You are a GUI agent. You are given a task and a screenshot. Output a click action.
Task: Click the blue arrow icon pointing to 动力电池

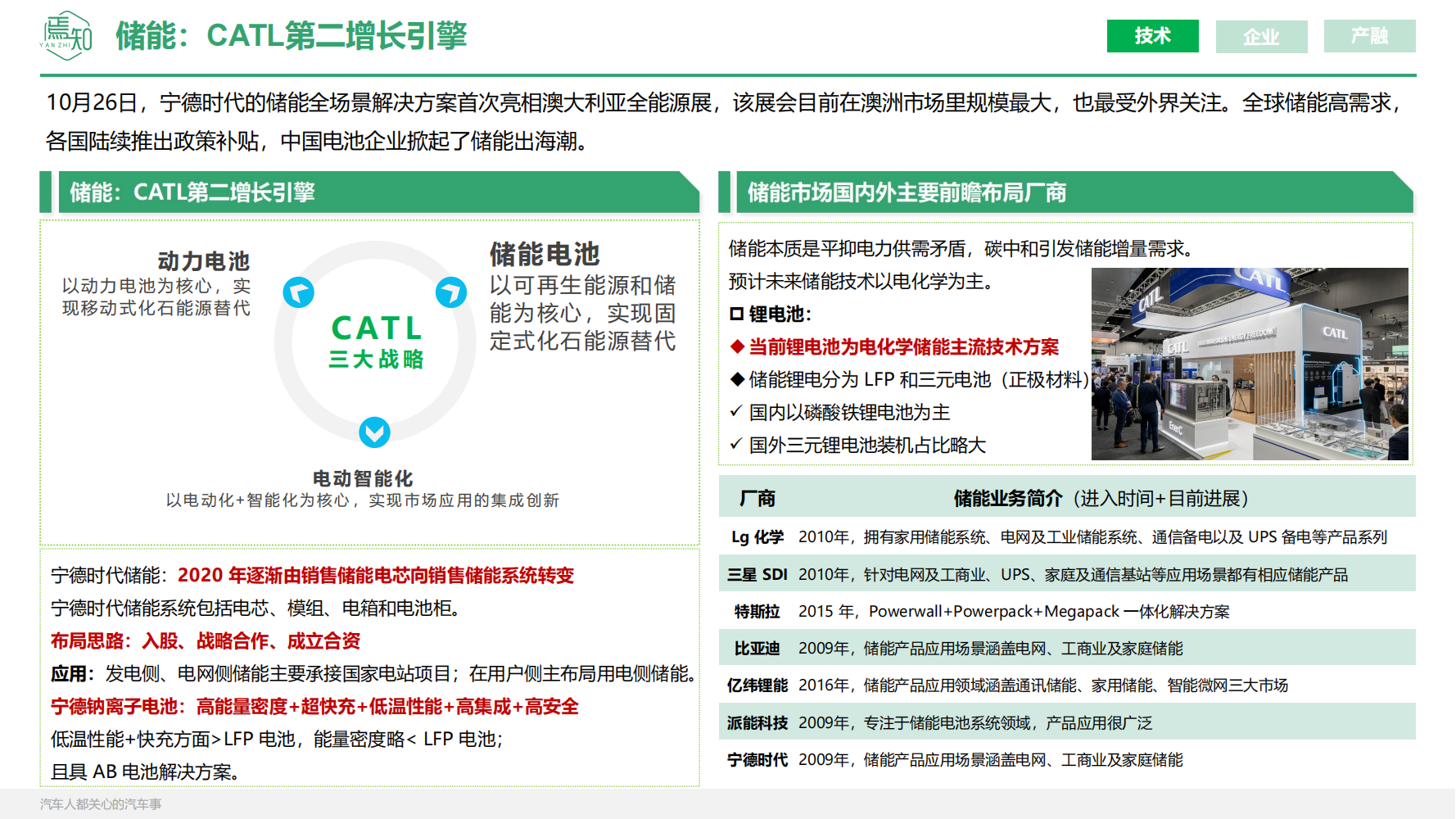(299, 292)
